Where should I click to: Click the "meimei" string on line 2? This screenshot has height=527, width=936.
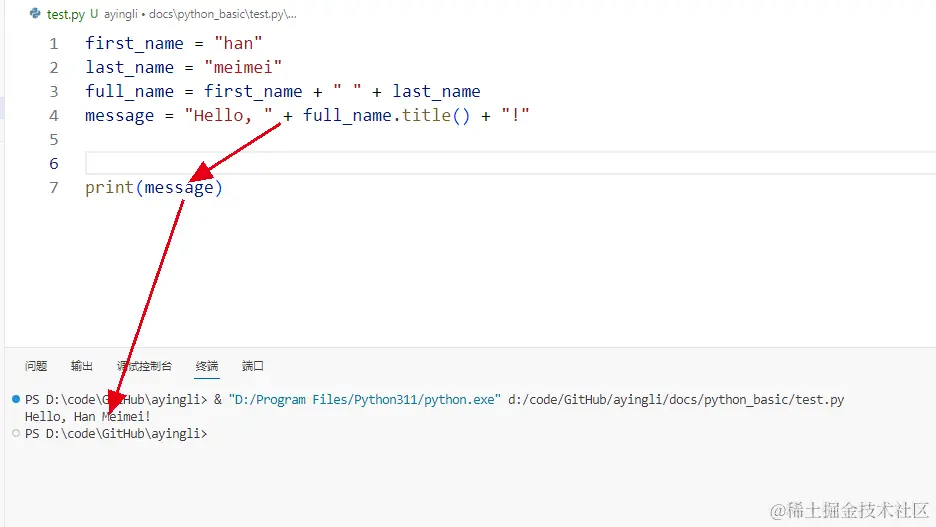[243, 67]
